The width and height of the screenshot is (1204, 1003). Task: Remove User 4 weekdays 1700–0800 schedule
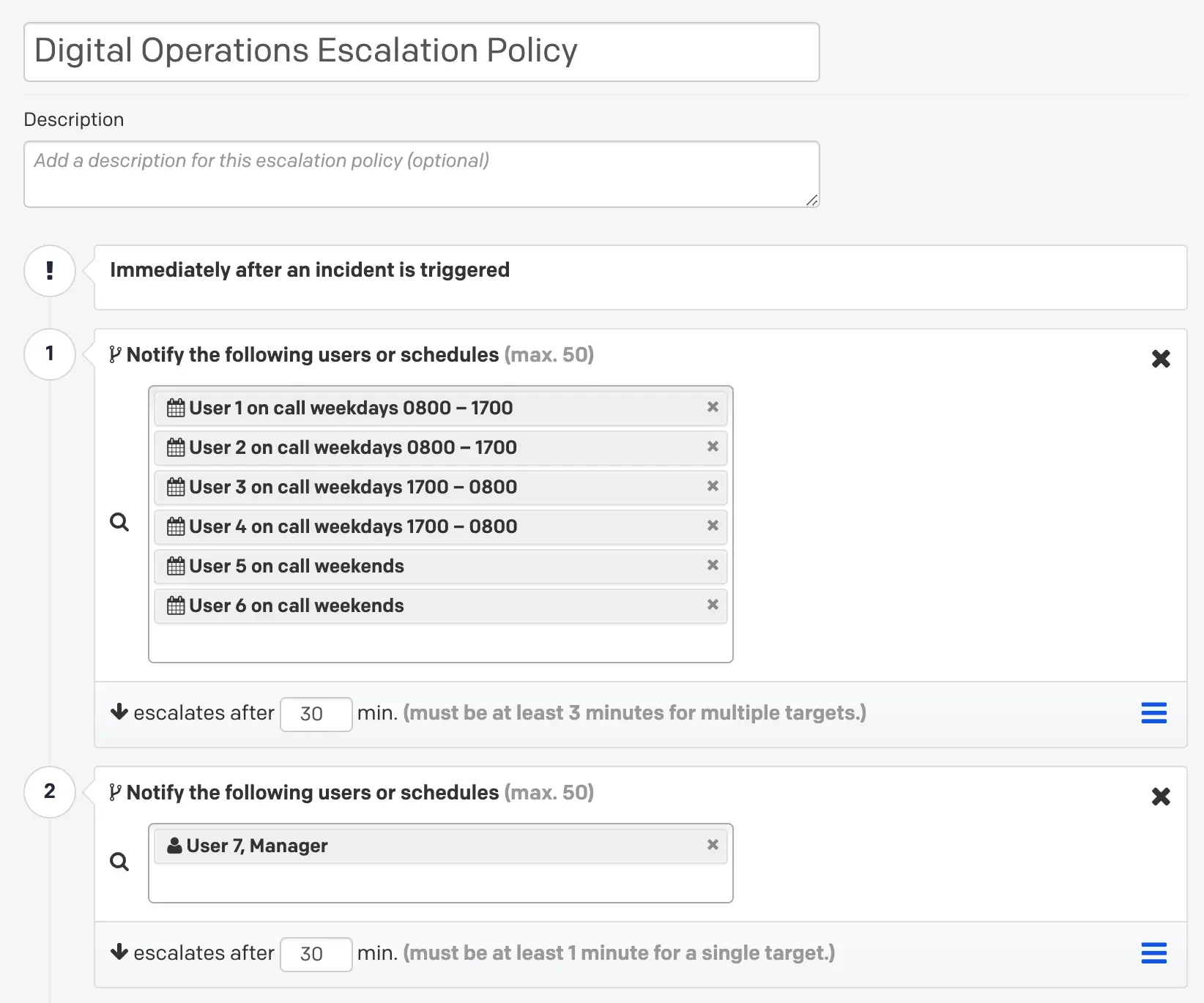tap(712, 526)
